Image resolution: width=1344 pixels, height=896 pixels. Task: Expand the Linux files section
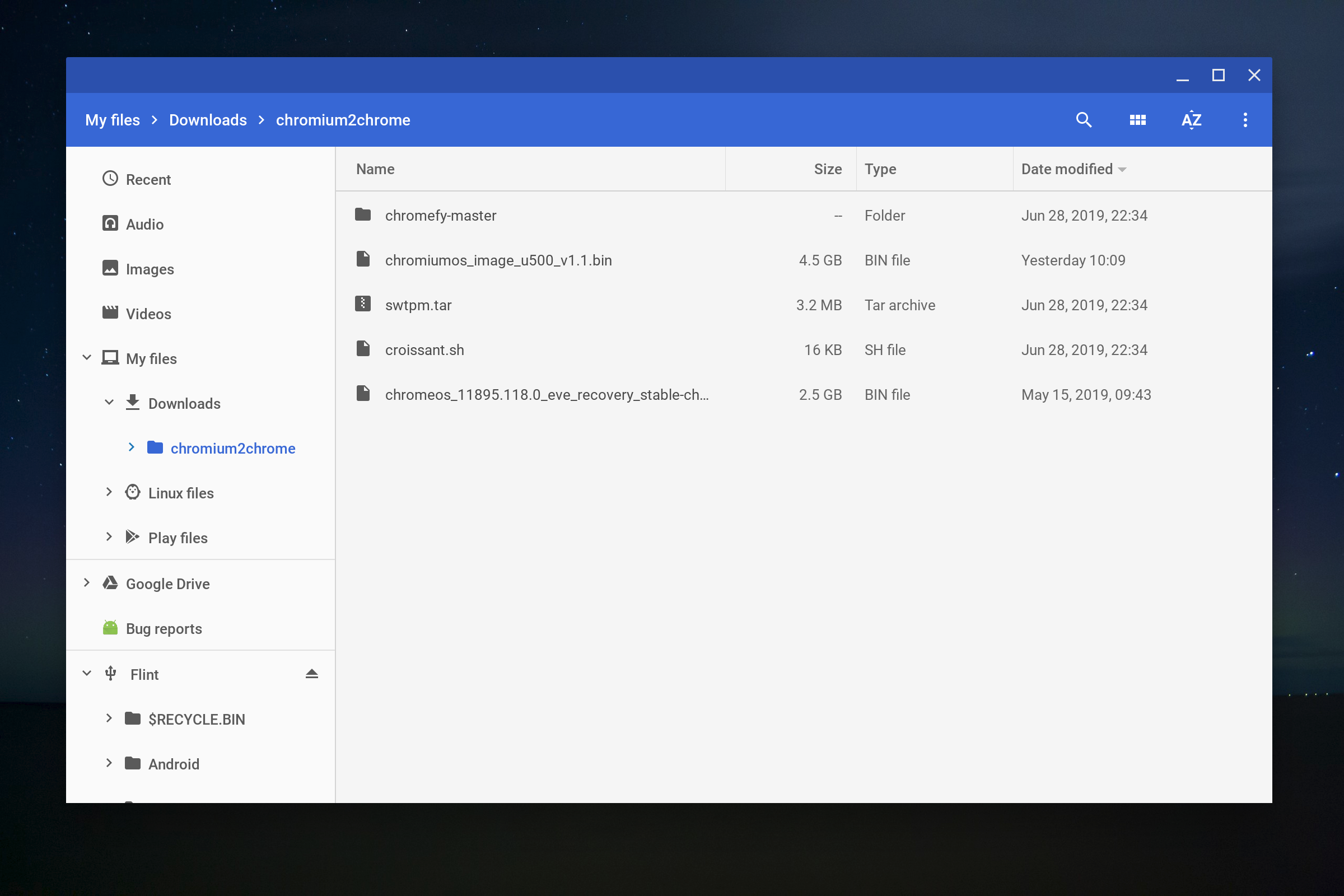click(109, 492)
